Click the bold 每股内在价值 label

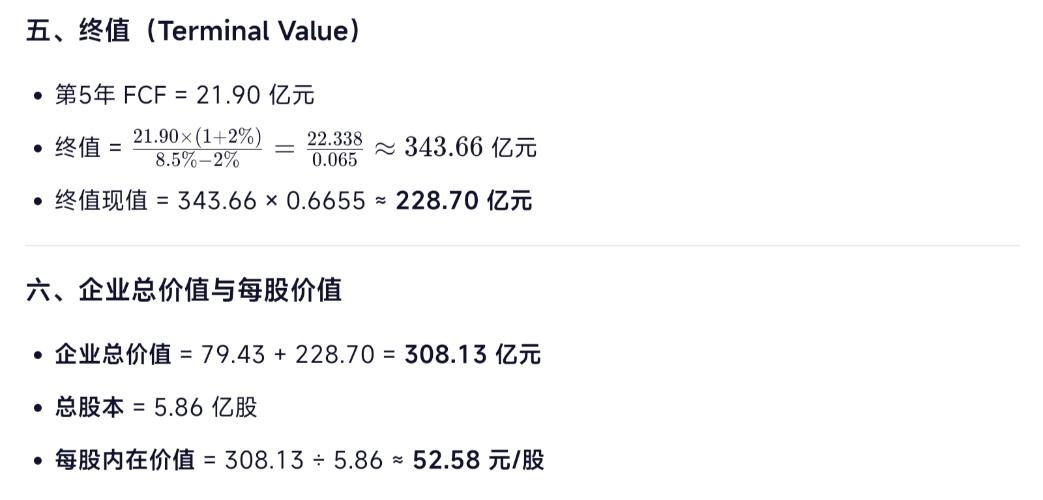tap(124, 459)
